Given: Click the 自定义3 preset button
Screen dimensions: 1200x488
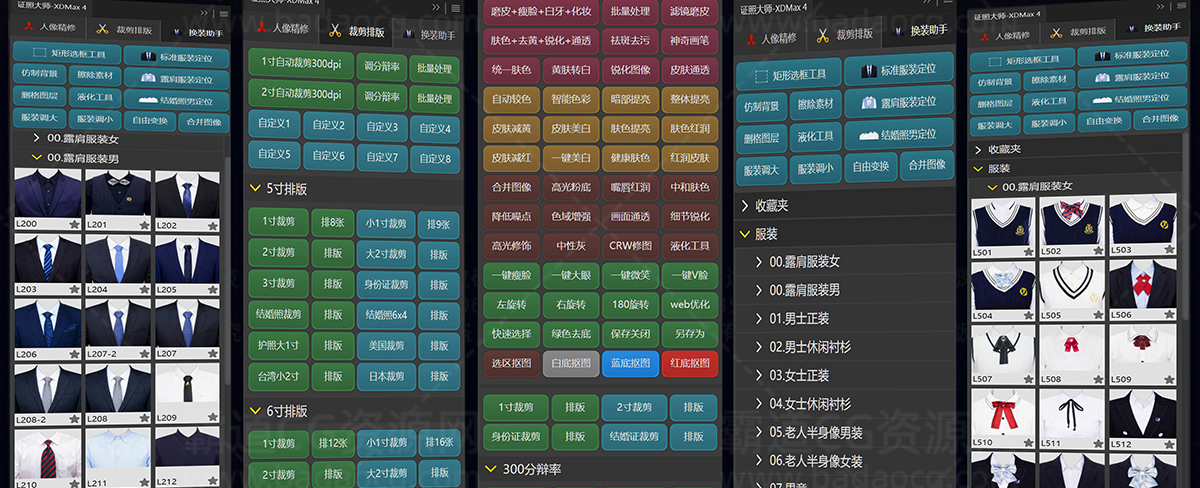Looking at the screenshot, I should tap(382, 126).
